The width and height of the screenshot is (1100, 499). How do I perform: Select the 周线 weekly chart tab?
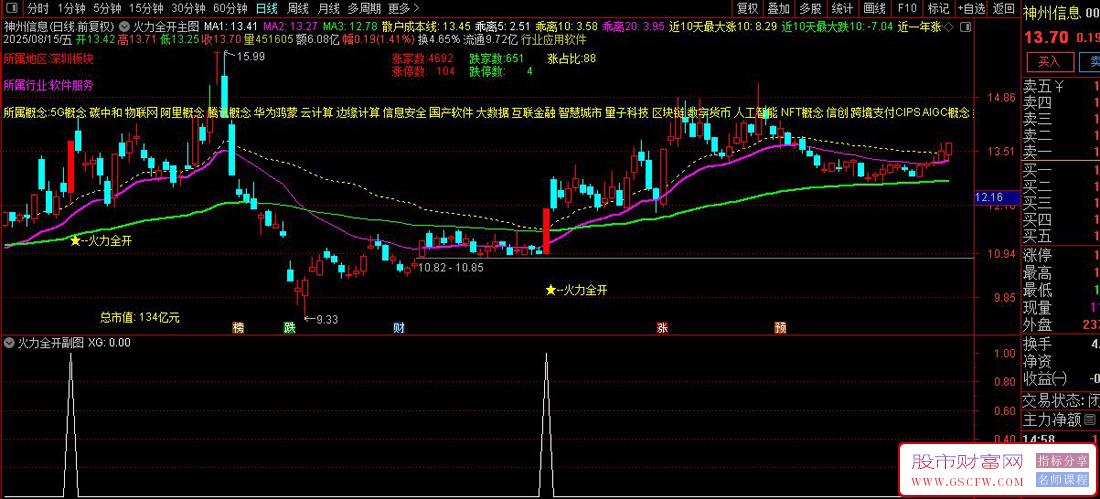pyautogui.click(x=299, y=8)
